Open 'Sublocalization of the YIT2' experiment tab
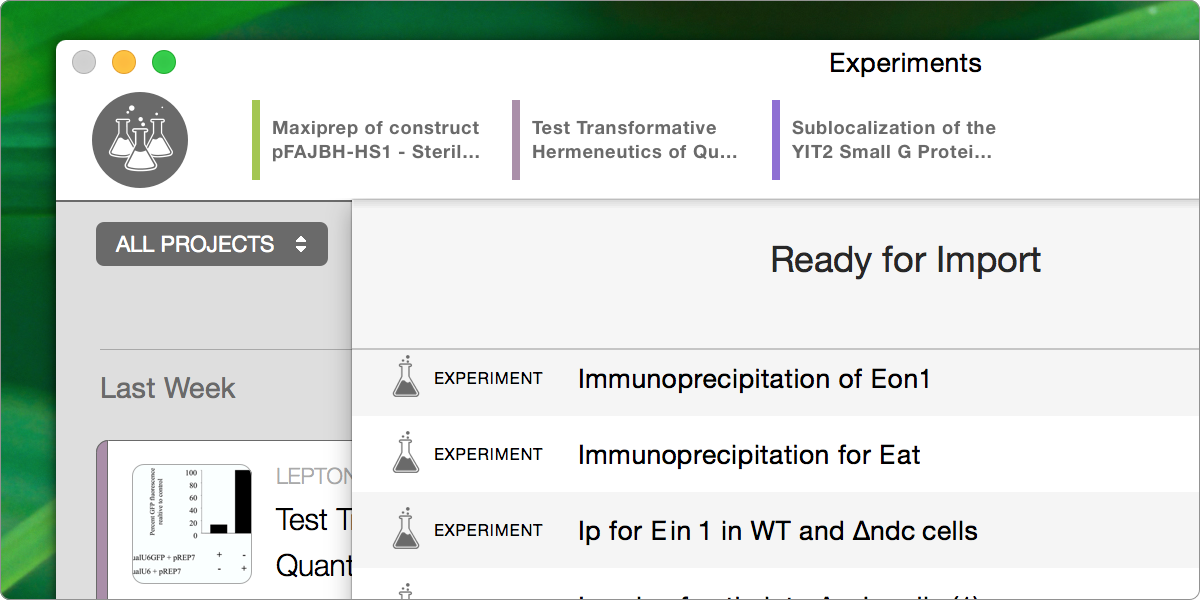 click(886, 140)
